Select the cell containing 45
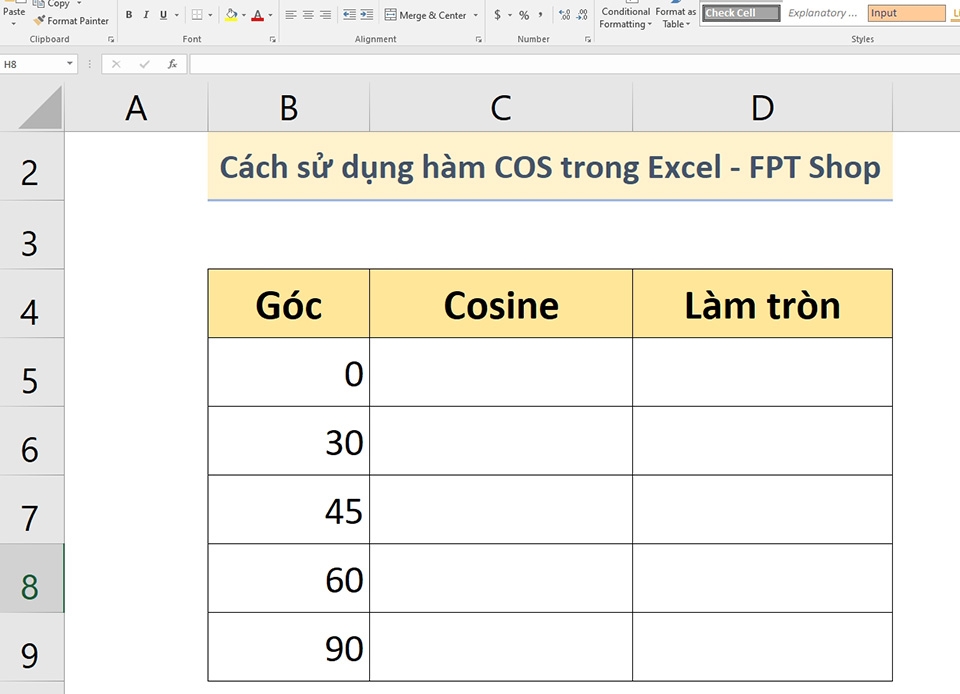This screenshot has height=694, width=960. 290,510
